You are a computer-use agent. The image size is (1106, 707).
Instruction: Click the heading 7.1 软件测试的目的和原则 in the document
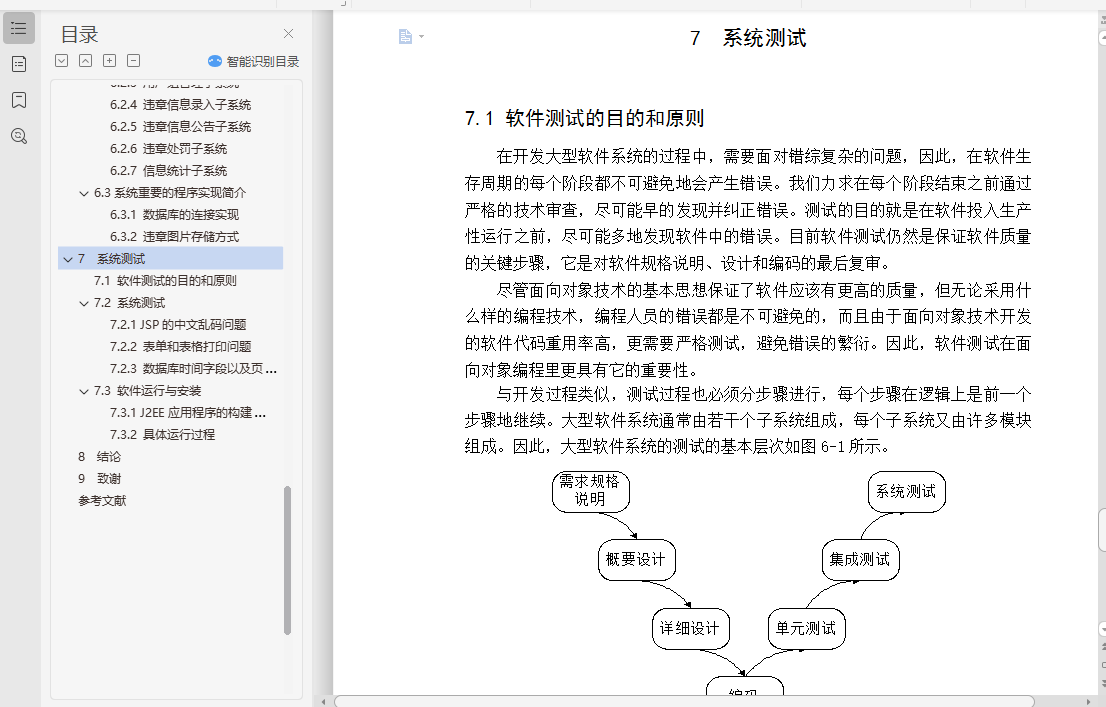click(x=584, y=119)
